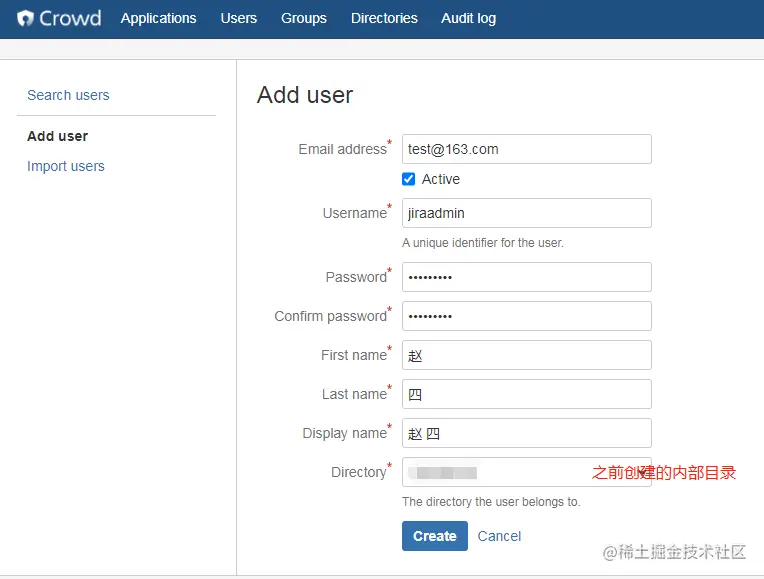This screenshot has width=764, height=579.
Task: Open the Directory dropdown
Action: (526, 472)
